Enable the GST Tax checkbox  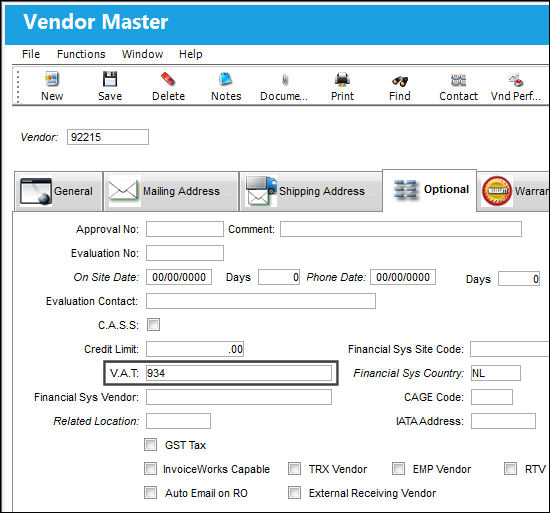[150, 445]
